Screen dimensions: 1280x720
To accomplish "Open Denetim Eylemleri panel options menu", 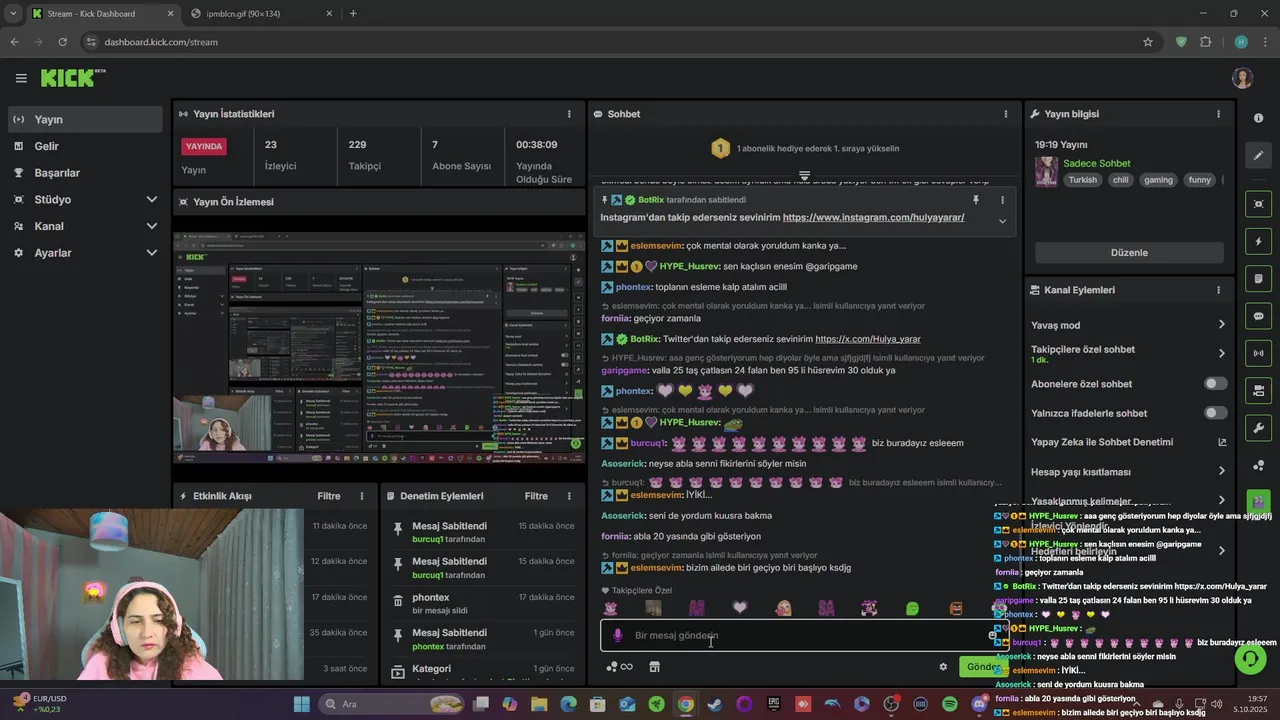I will pos(569,496).
